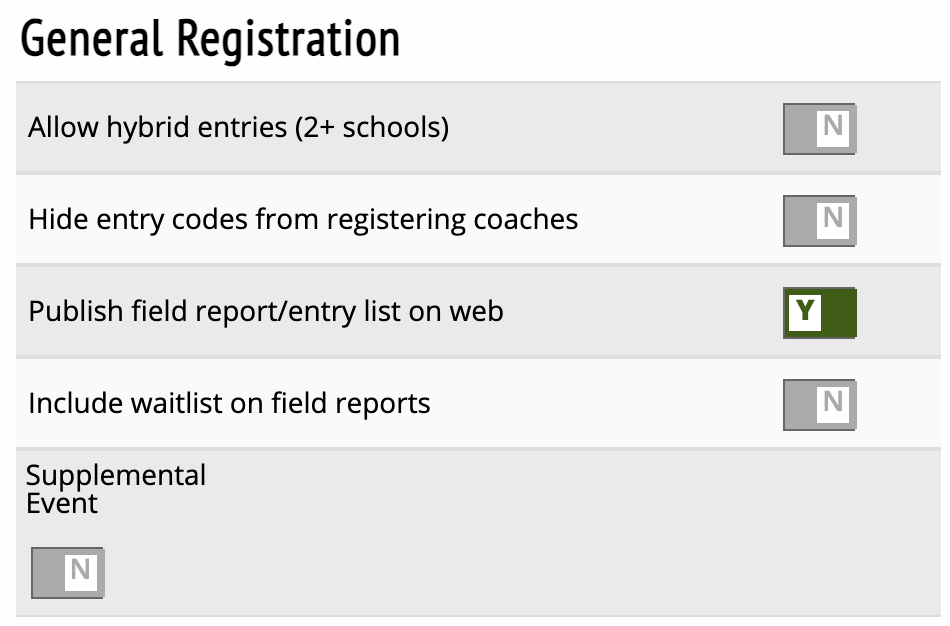Turn on Hide entry codes from coaches

[820, 221]
